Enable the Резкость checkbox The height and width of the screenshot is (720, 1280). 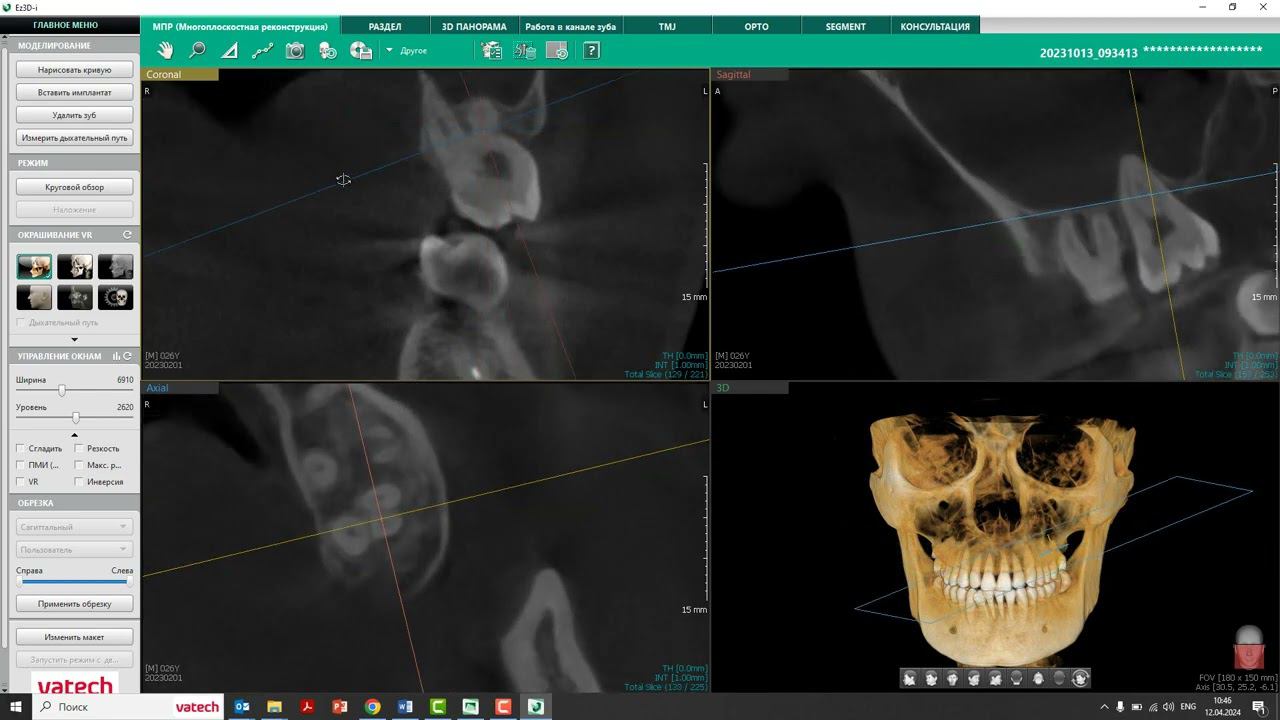tap(79, 449)
